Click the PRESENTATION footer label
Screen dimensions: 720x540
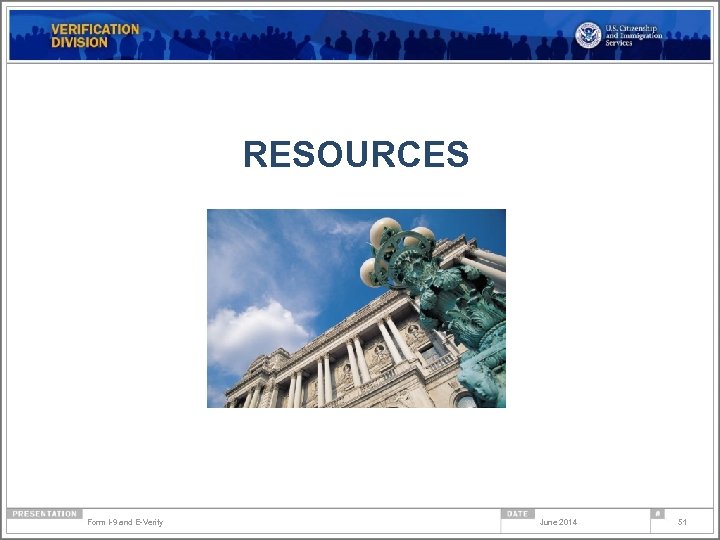[x=45, y=514]
